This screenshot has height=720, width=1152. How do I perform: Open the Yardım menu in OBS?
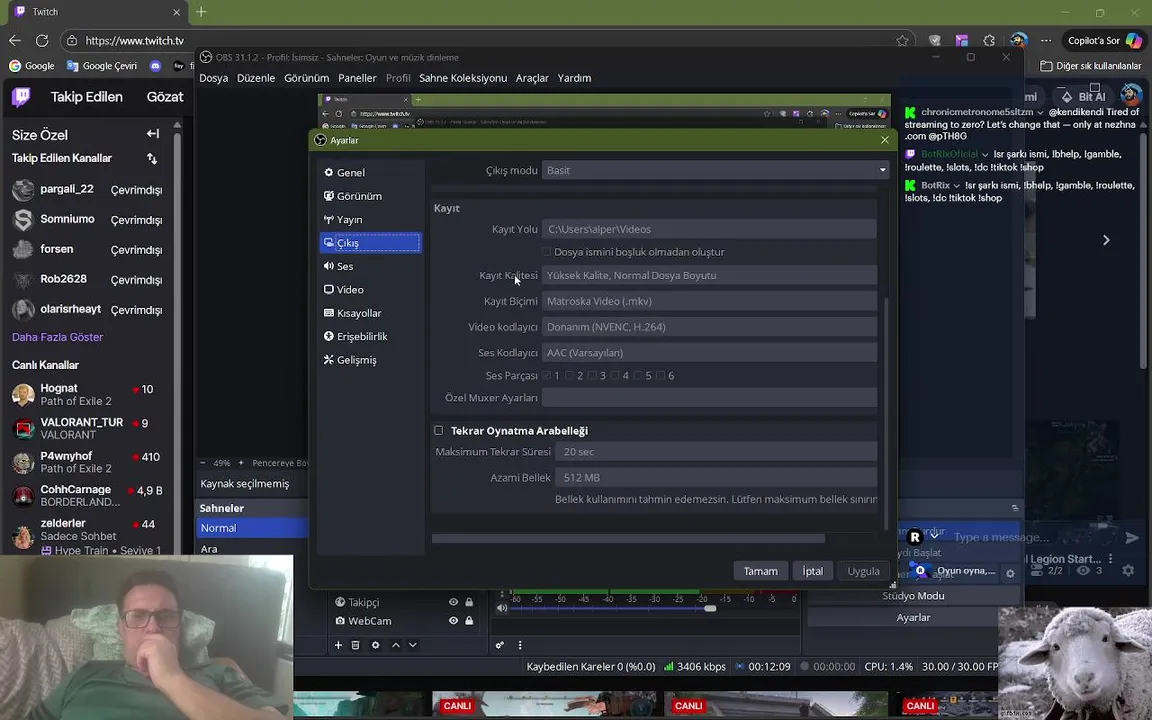[x=575, y=78]
